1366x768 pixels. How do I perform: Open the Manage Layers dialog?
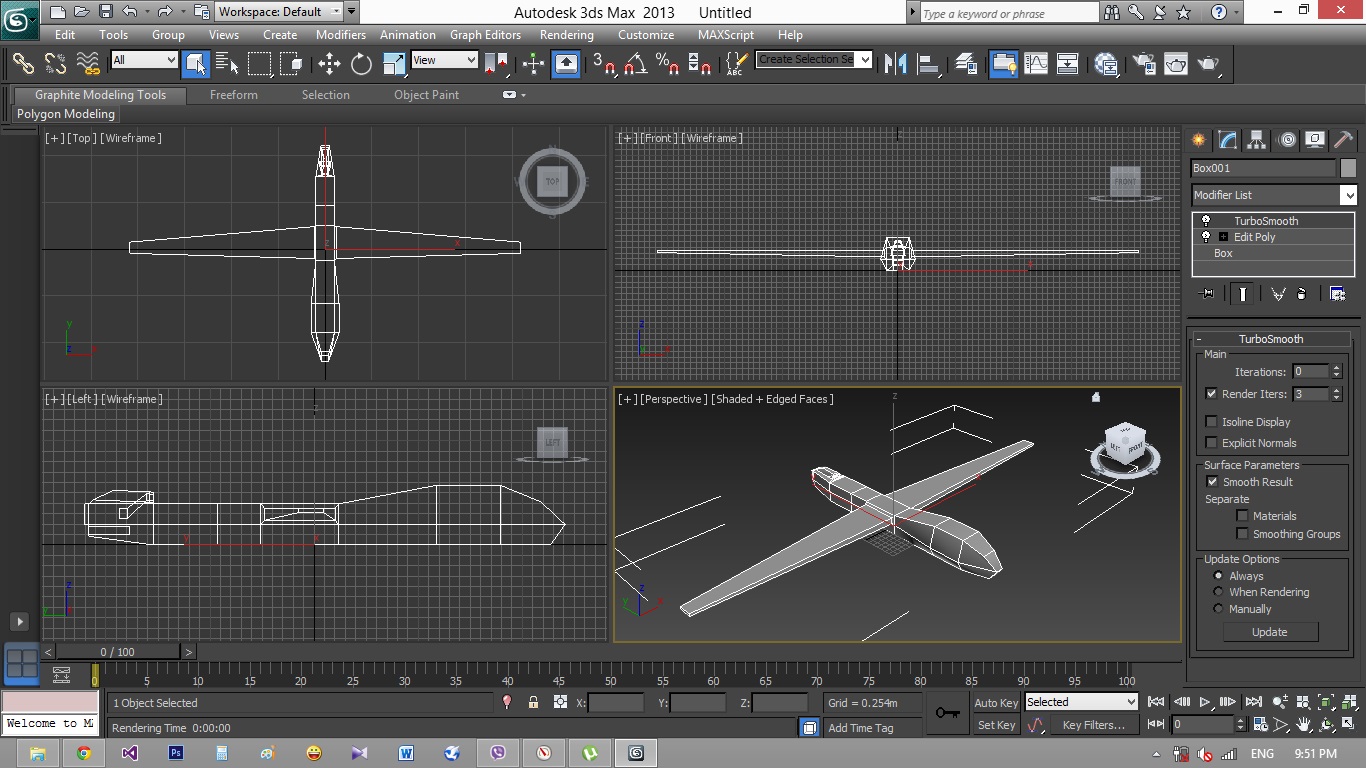[x=966, y=63]
